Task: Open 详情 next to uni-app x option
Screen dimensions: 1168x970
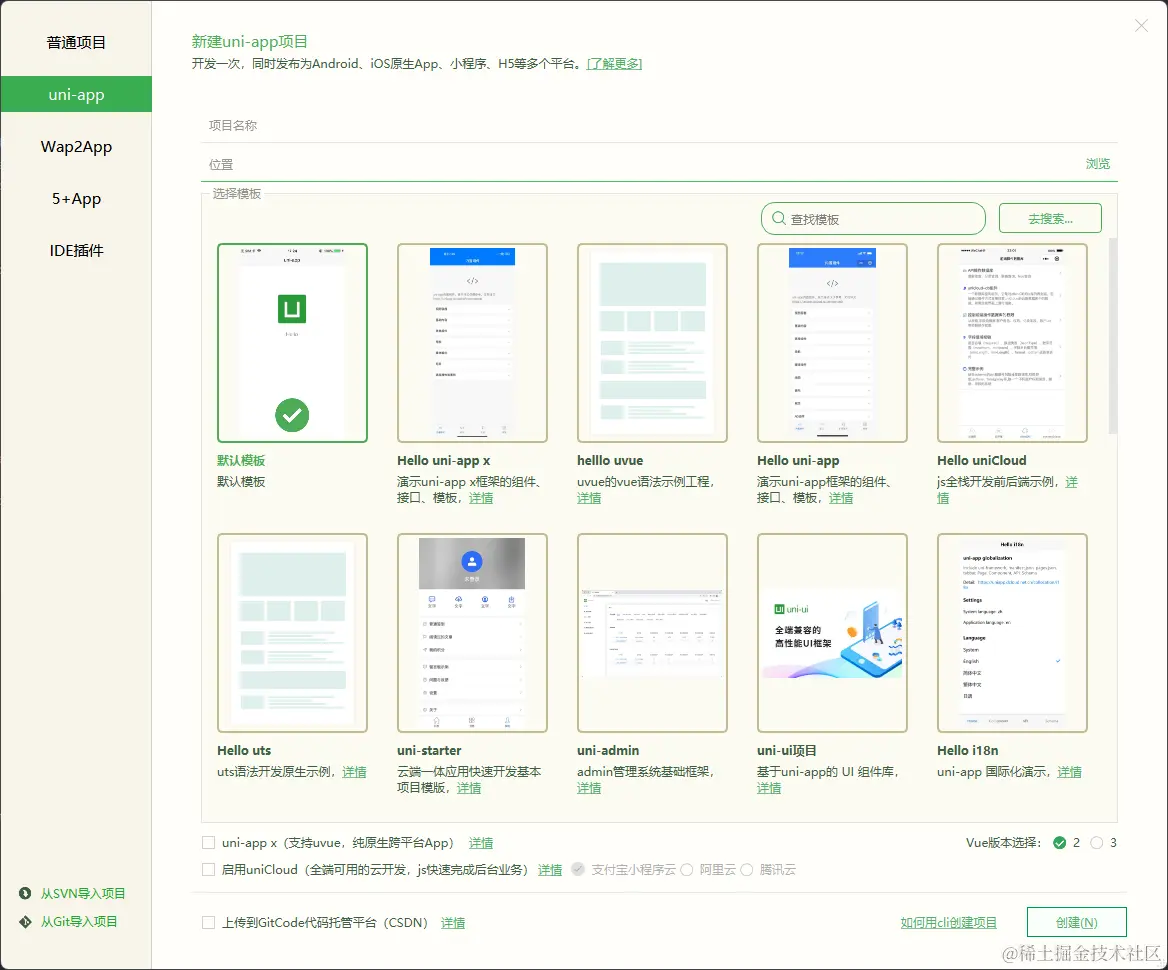Action: (x=480, y=843)
